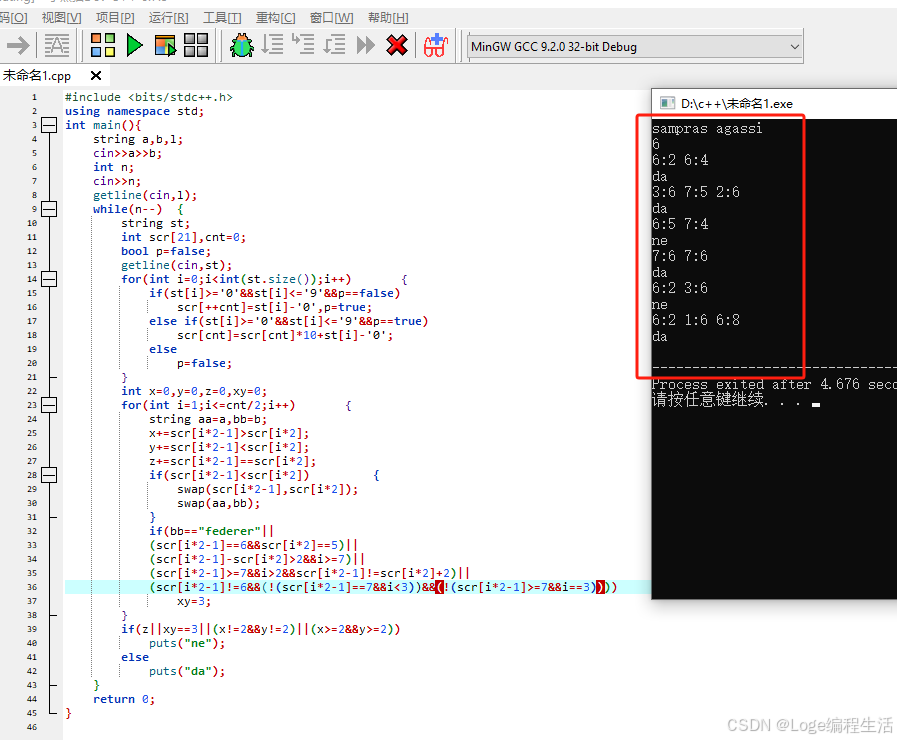Open the 窗口[W] menu
897x740 pixels.
[331, 18]
